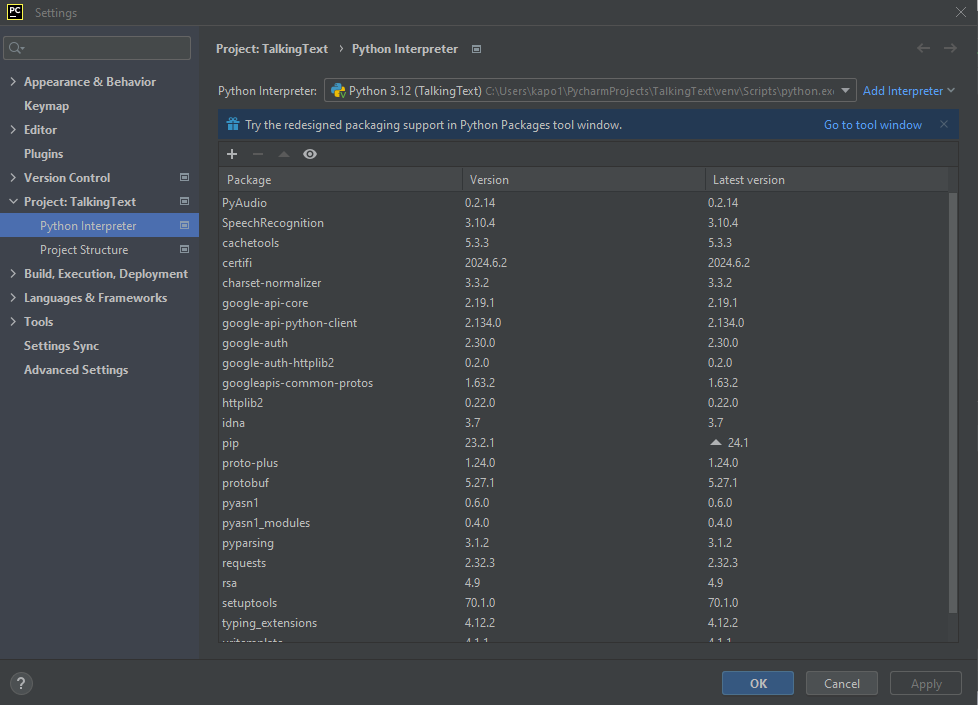Click the package list vertical scrollbar

[x=952, y=402]
